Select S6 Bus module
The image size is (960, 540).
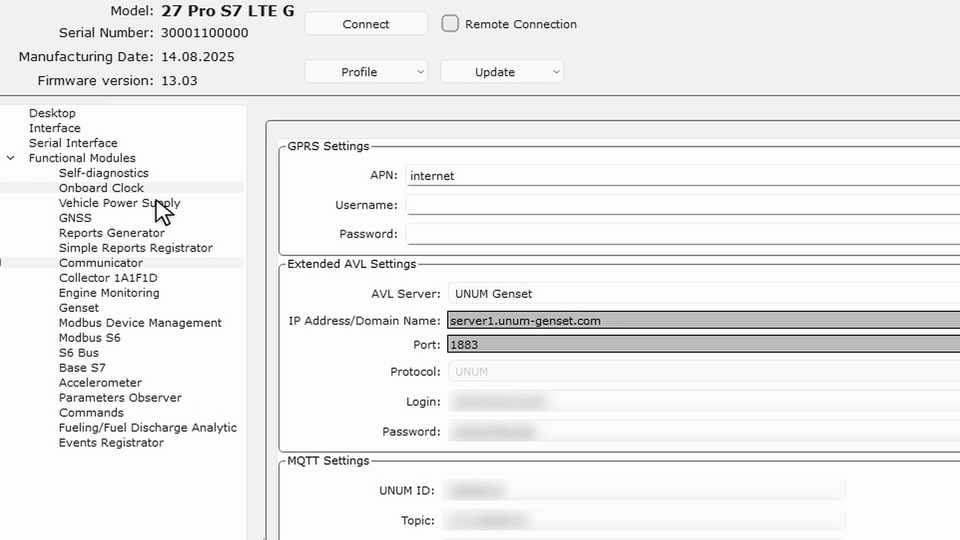point(78,353)
